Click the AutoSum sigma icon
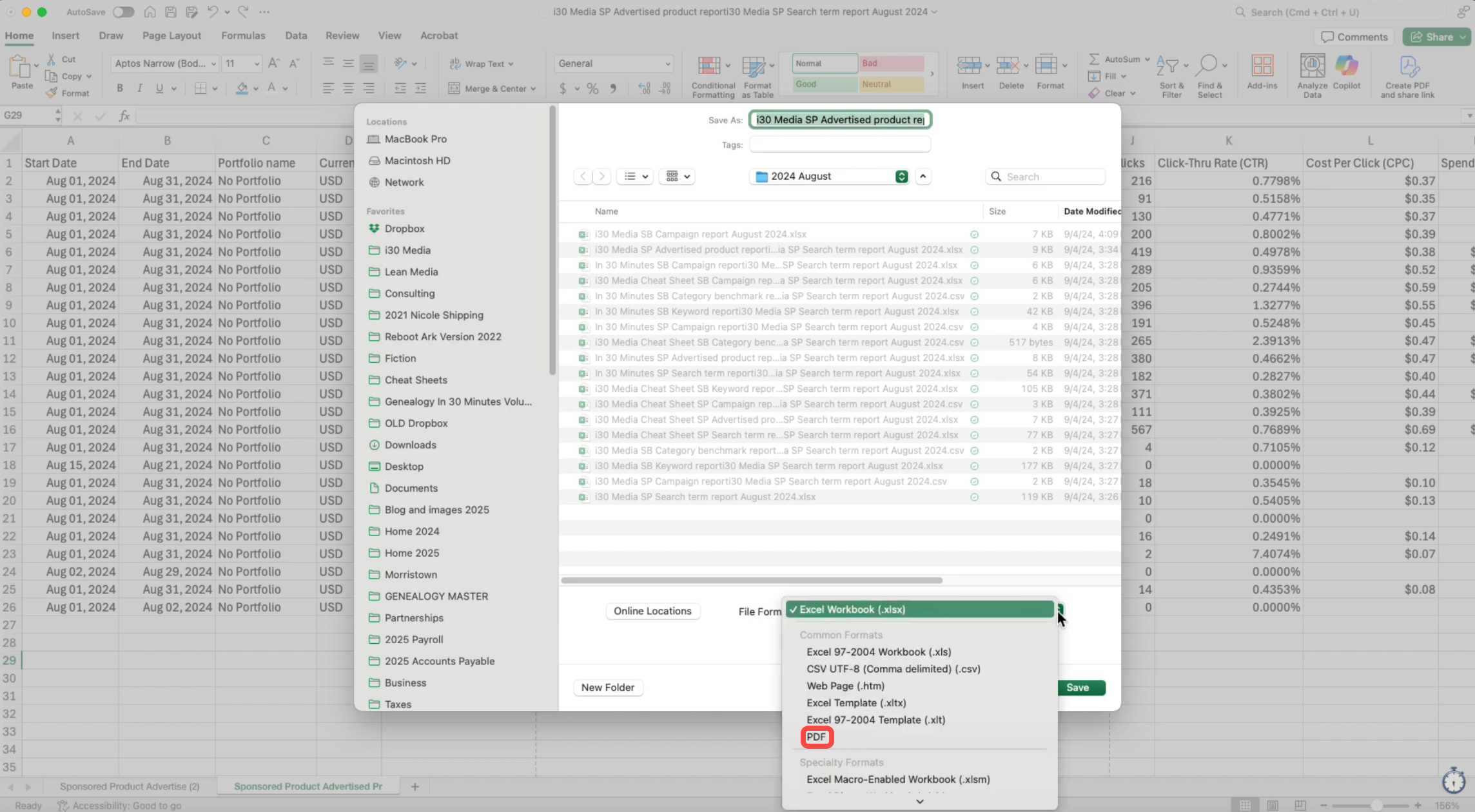The width and height of the screenshot is (1475, 812). (1094, 59)
